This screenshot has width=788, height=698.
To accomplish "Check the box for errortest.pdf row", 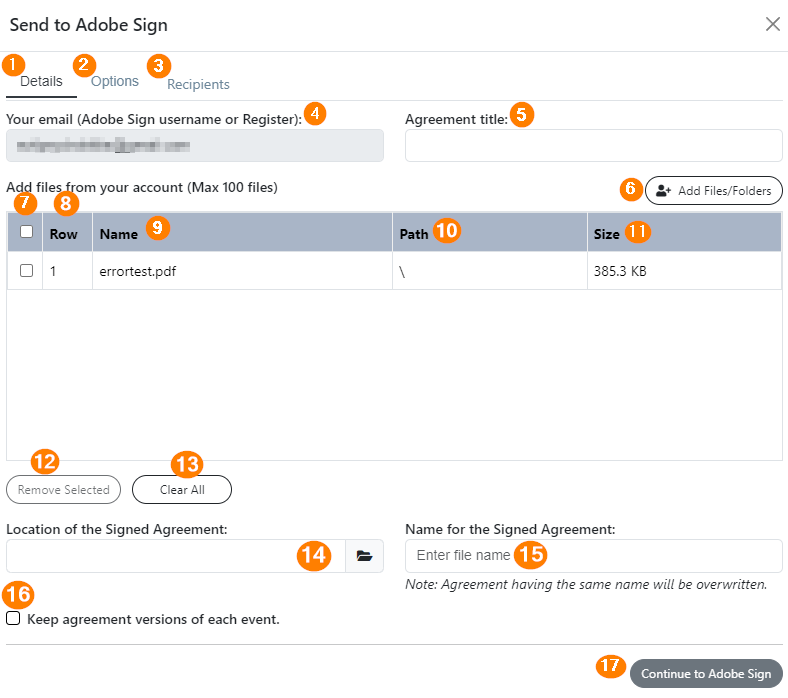I will click(26, 271).
